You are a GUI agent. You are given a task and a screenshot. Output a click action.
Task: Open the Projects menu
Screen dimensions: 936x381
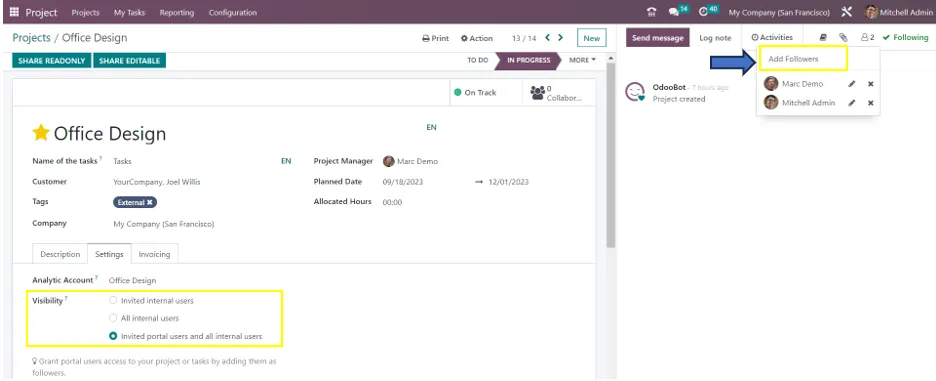tap(85, 13)
